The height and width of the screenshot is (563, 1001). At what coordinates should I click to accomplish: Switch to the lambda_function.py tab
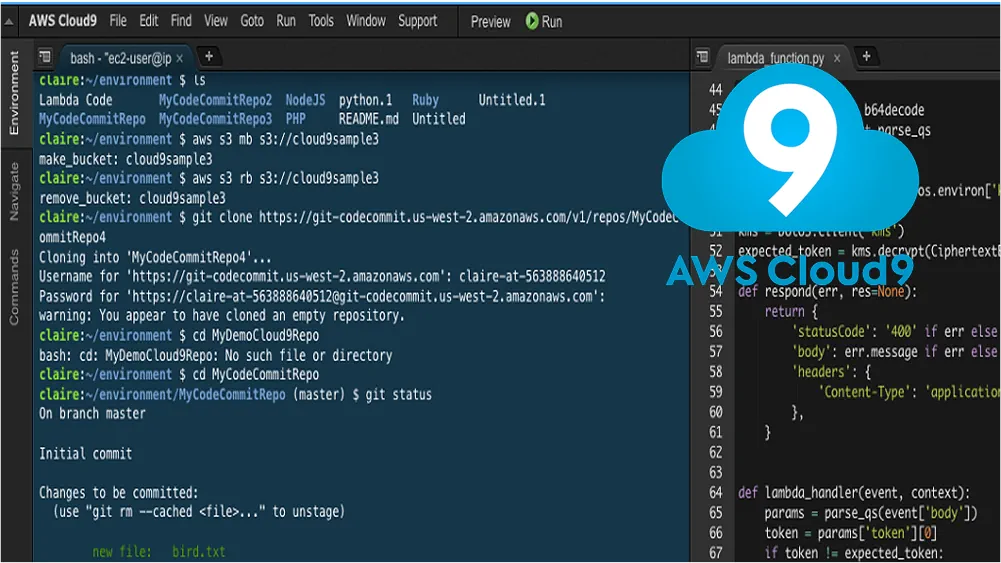pos(774,58)
